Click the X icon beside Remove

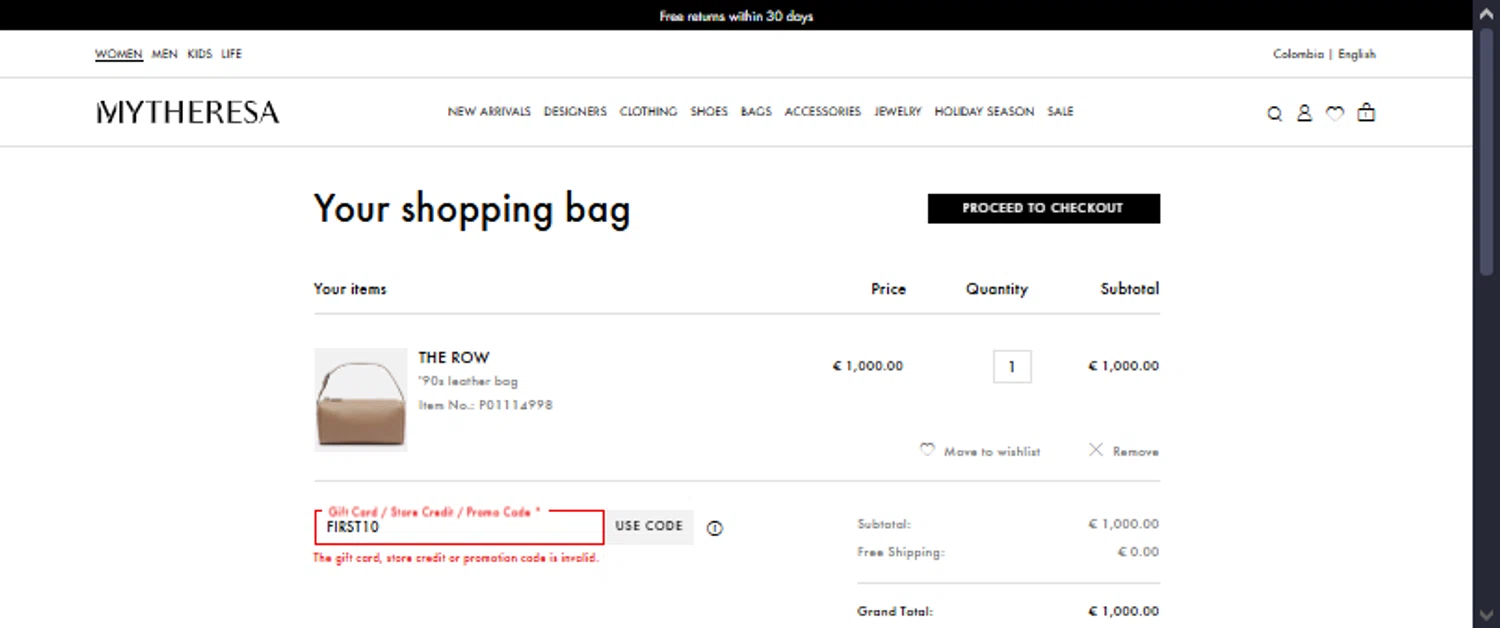(1096, 450)
